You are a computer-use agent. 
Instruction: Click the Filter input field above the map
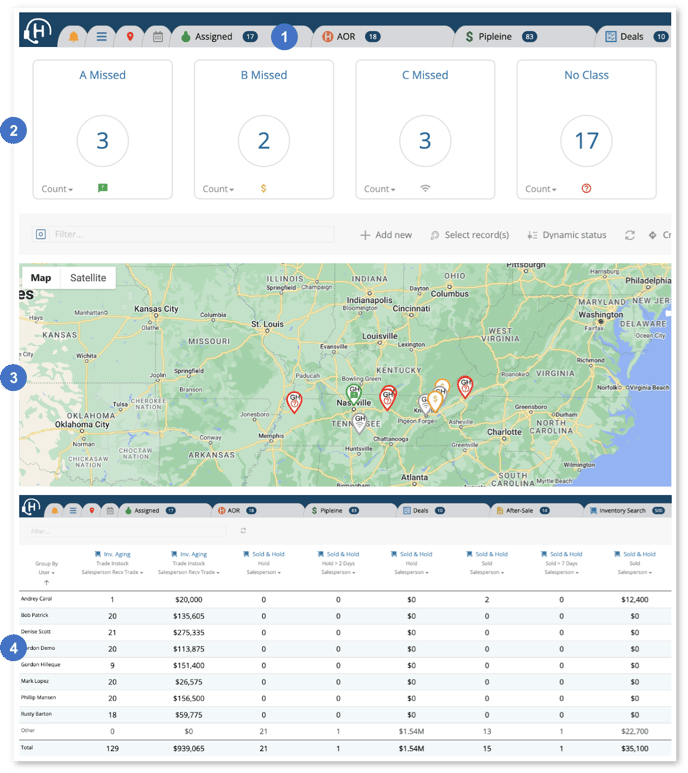190,234
